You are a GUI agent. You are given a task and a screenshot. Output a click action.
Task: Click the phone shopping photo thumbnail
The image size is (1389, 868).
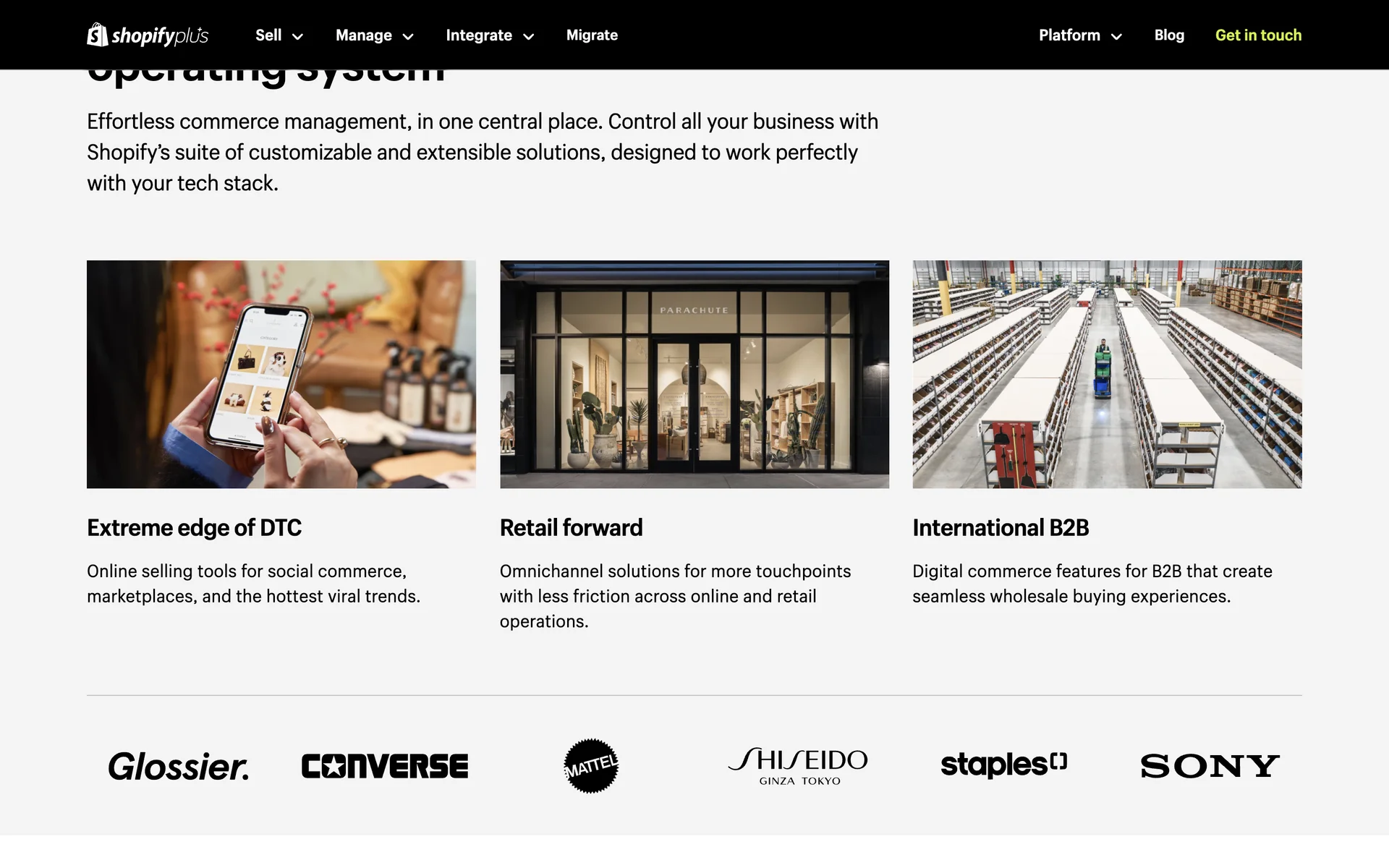point(281,374)
